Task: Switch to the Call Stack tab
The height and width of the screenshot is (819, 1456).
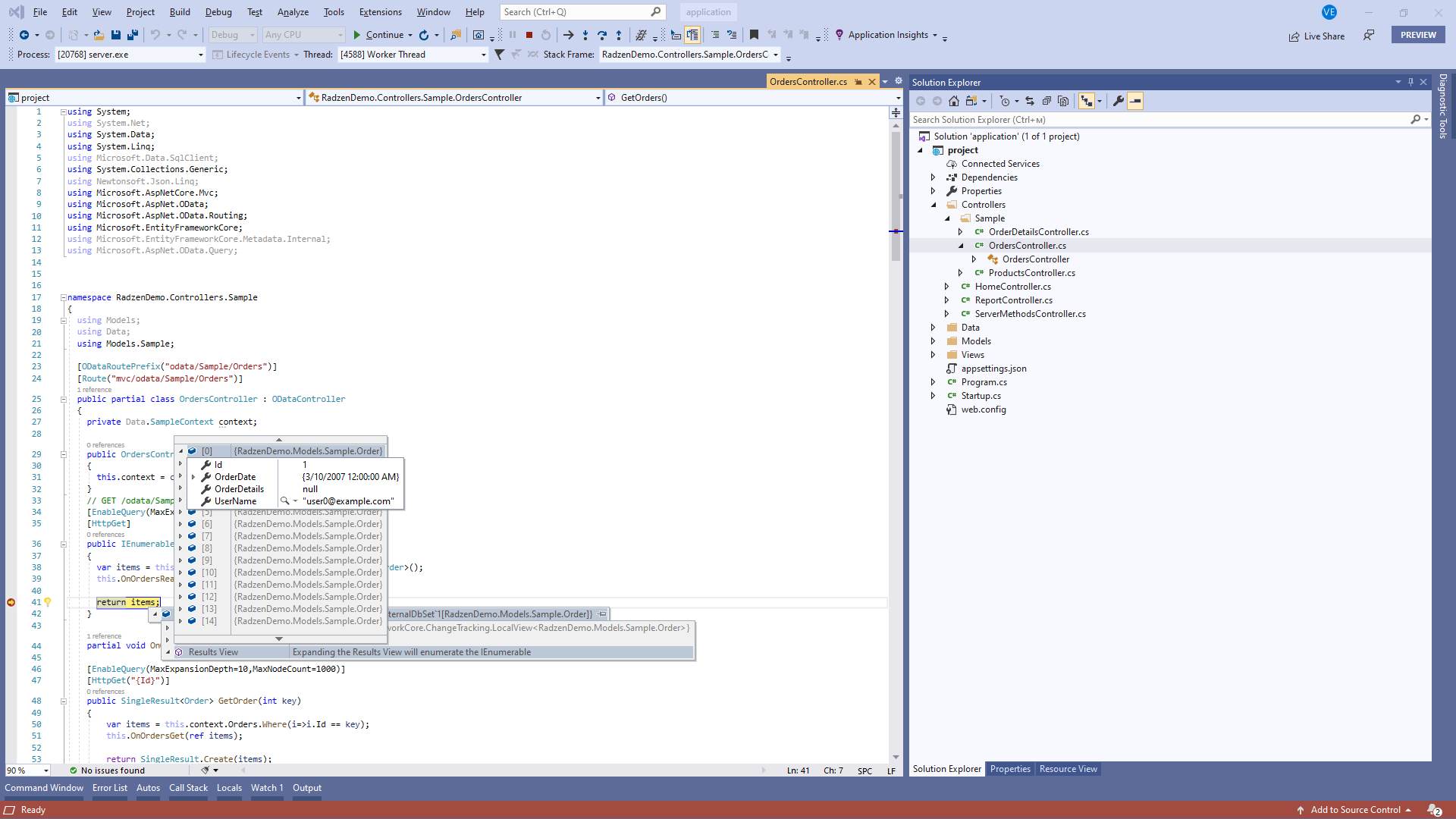Action: pyautogui.click(x=188, y=788)
